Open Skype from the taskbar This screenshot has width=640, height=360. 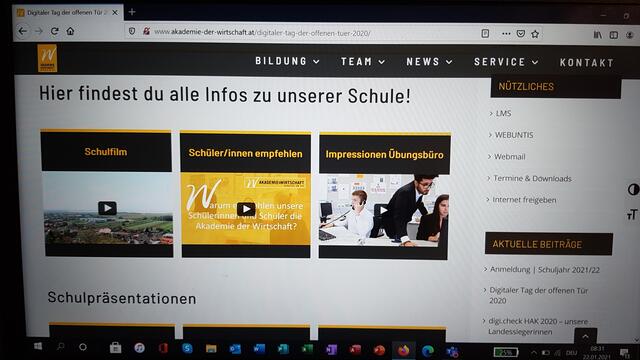(187, 348)
